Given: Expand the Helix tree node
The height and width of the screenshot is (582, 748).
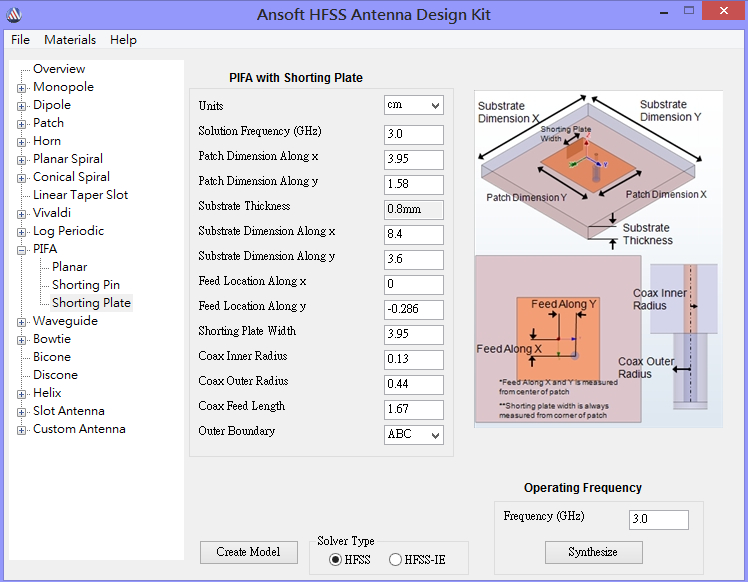Looking at the screenshot, I should coord(21,394).
